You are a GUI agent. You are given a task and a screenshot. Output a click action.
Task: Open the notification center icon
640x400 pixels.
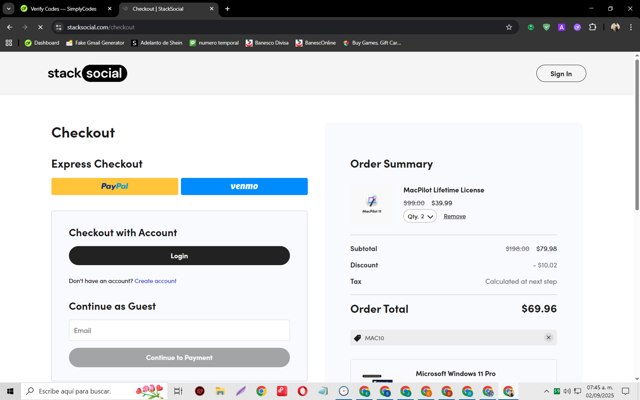[x=625, y=391]
